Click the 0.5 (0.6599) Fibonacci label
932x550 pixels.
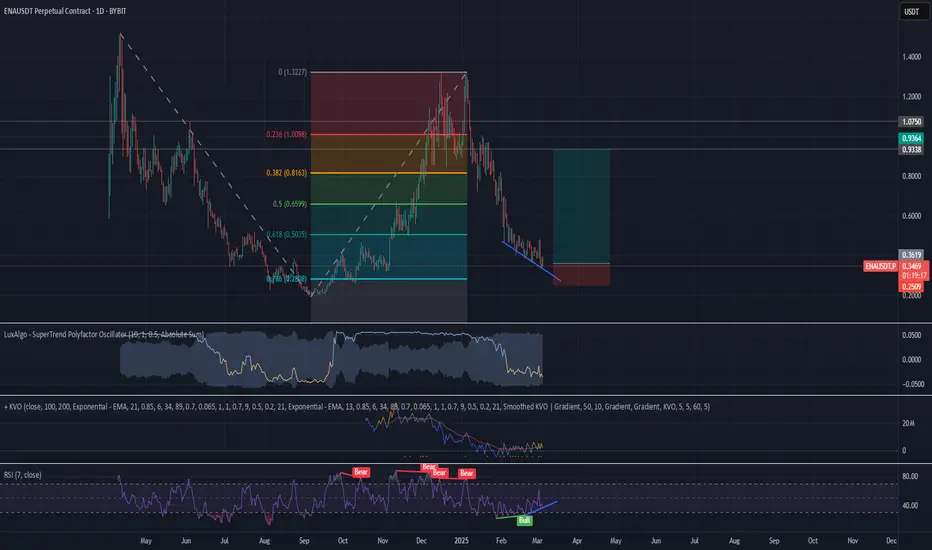290,204
